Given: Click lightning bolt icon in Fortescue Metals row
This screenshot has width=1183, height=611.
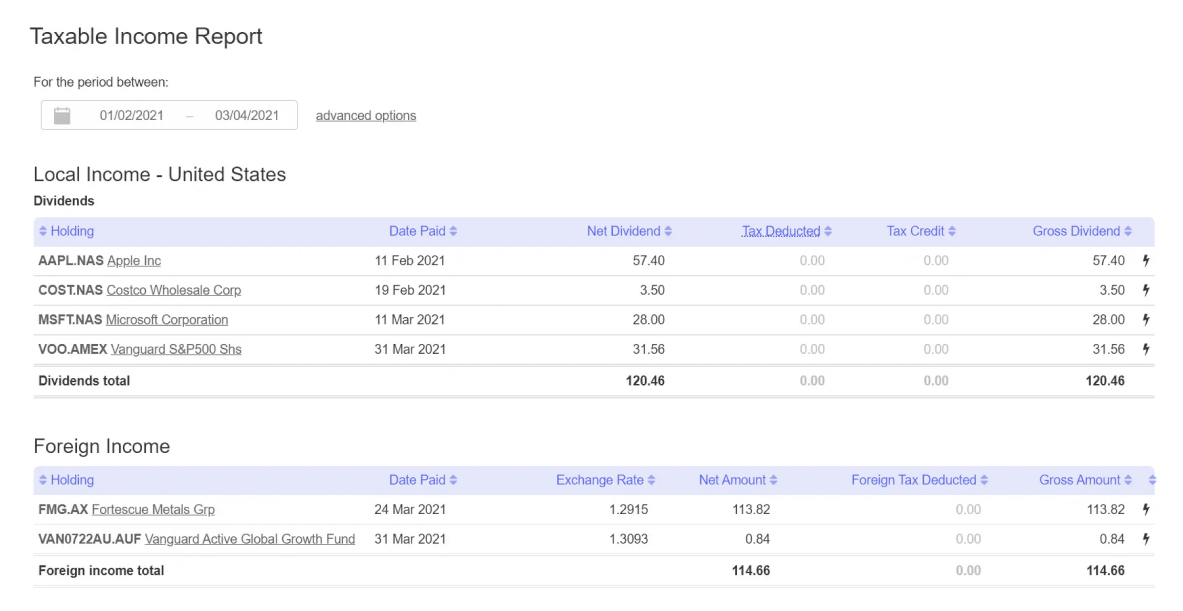Looking at the screenshot, I should [1146, 509].
